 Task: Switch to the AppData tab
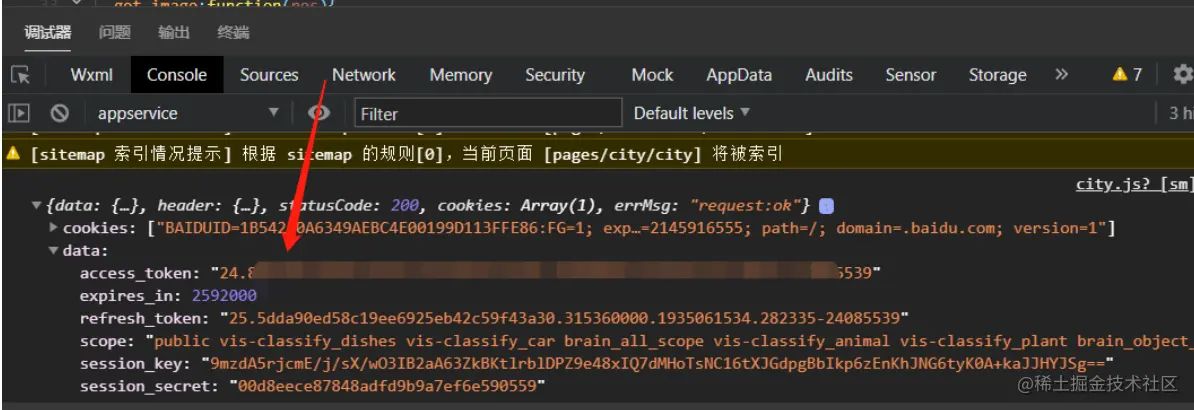pos(739,75)
